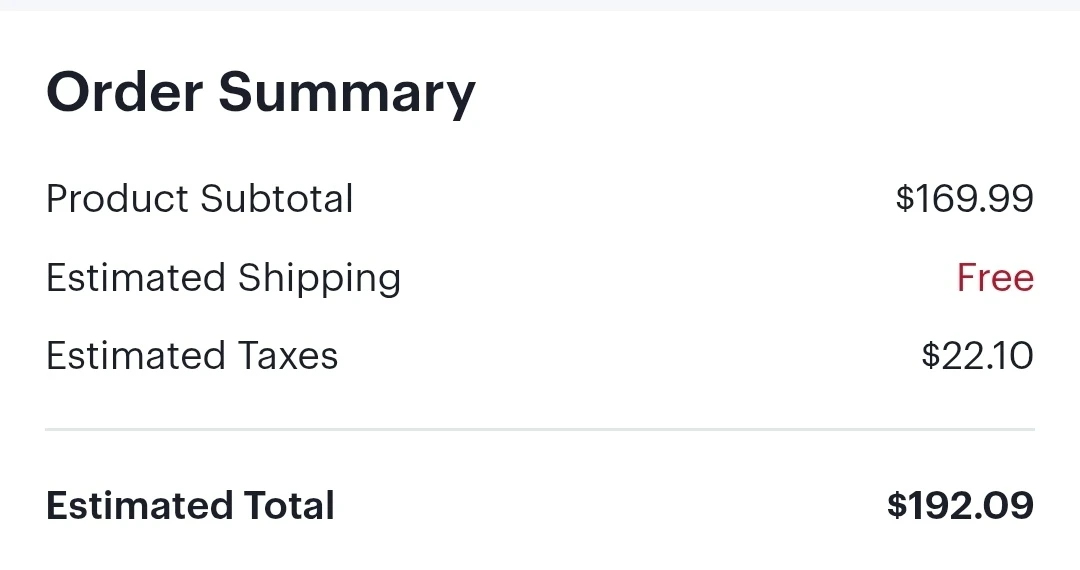The width and height of the screenshot is (1080, 570).
Task: Click the bold $192.09 total amount
Action: 960,506
